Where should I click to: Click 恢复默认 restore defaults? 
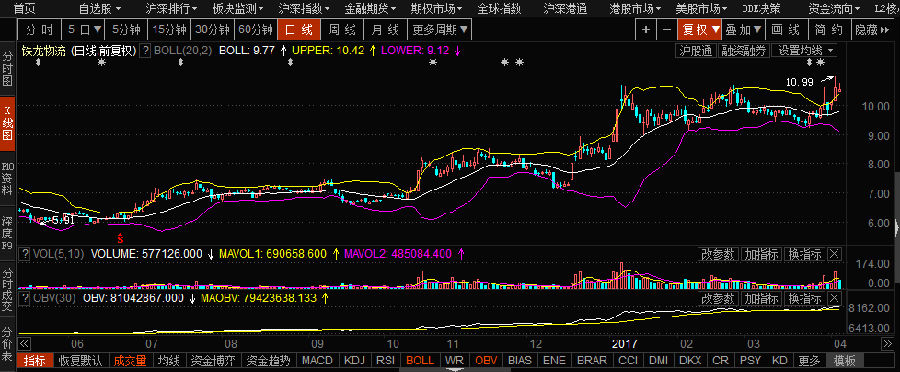(80, 361)
